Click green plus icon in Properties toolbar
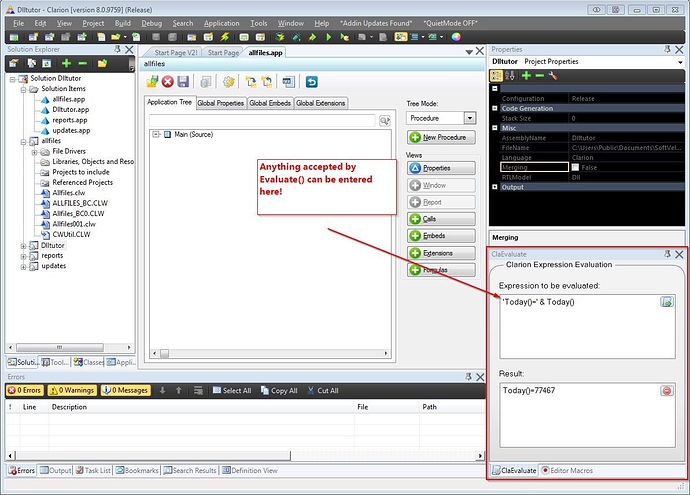Image resolution: width=690 pixels, height=495 pixels. (x=526, y=76)
